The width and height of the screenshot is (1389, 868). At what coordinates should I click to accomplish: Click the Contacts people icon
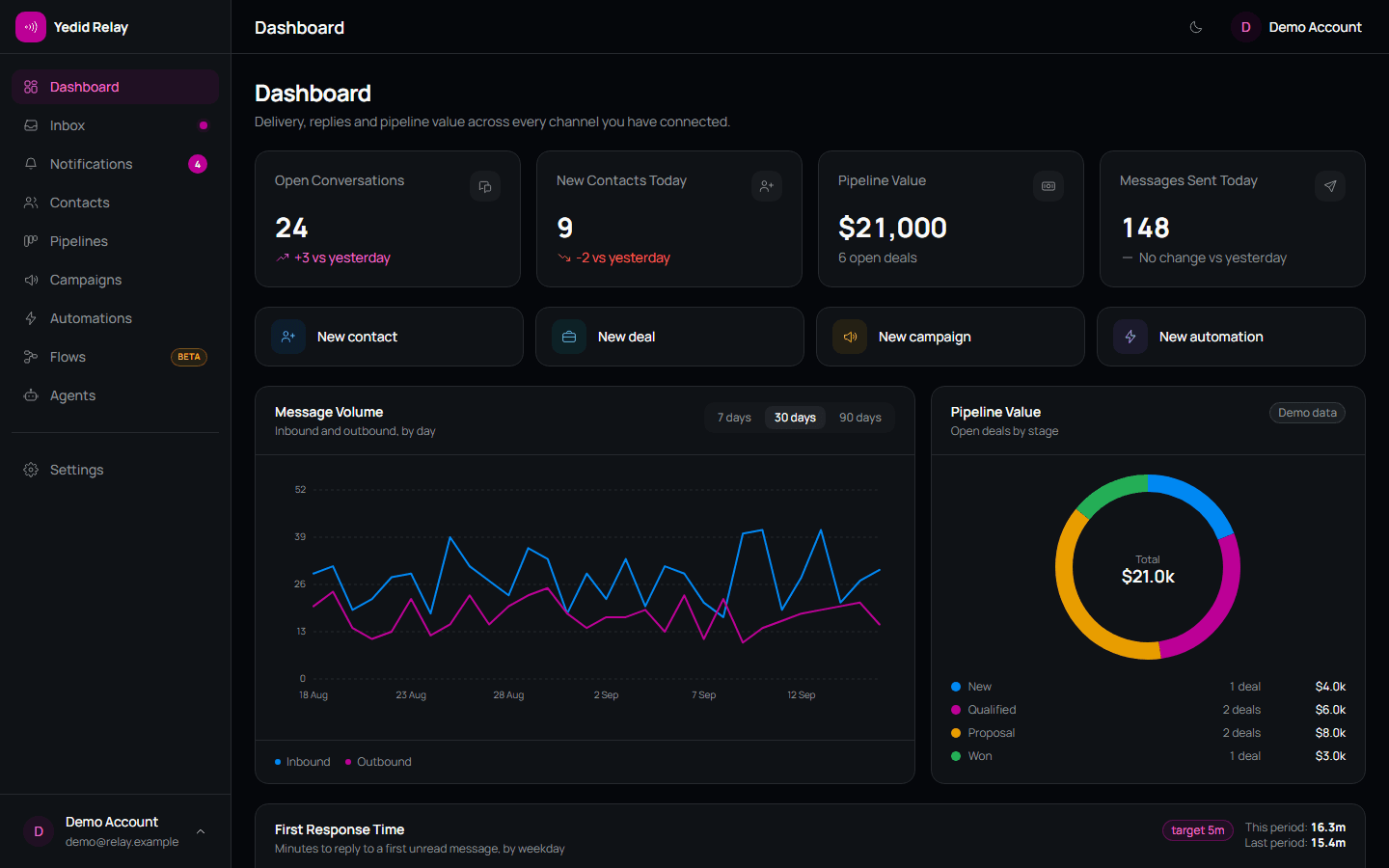[x=31, y=203]
